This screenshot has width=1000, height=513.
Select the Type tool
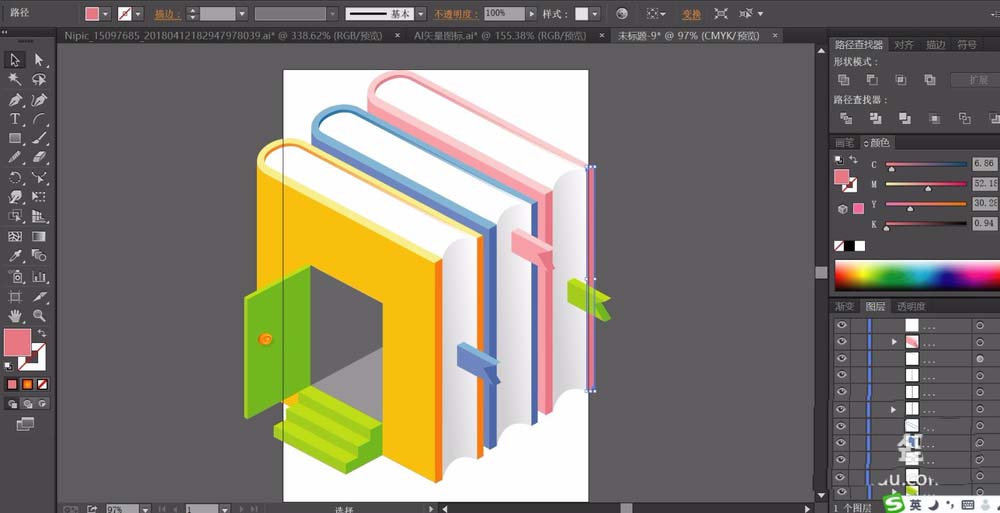(x=15, y=119)
